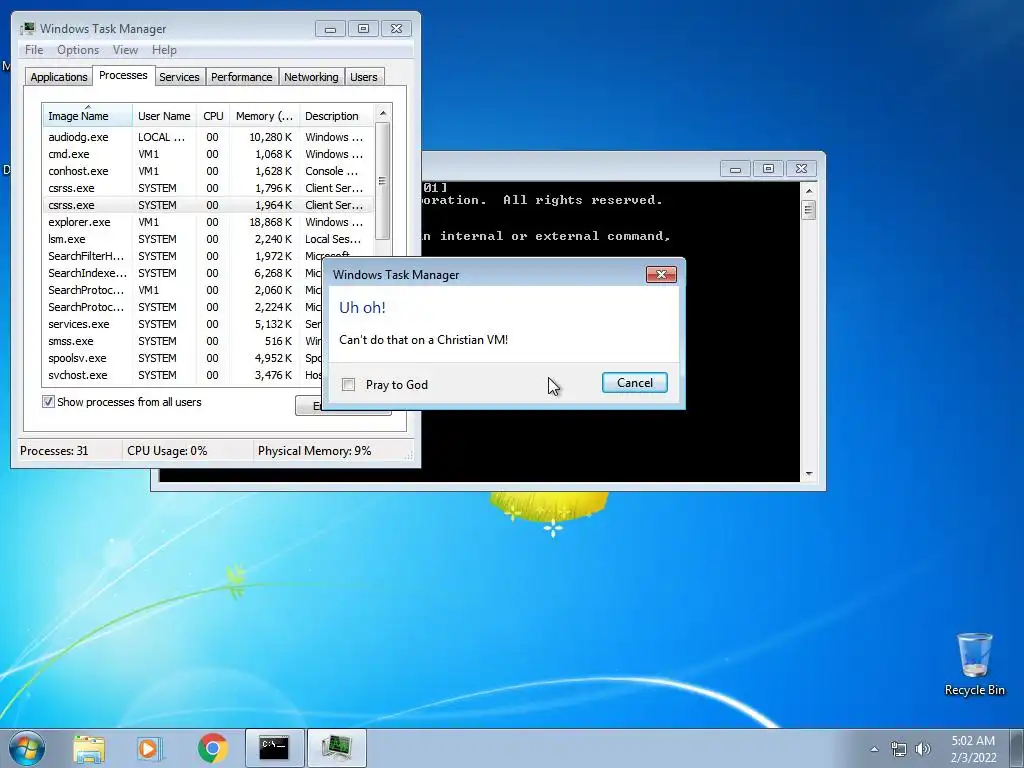Select the audiodg.exe process row
The width and height of the screenshot is (1024, 768).
pos(208,137)
